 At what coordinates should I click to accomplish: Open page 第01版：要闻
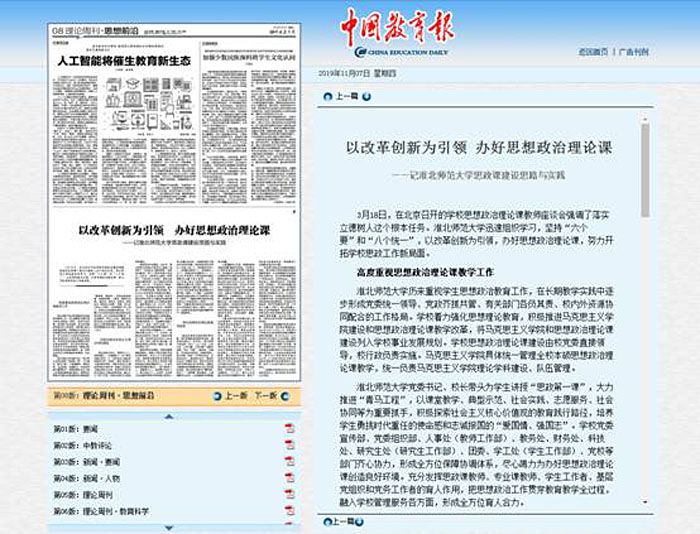[75, 429]
